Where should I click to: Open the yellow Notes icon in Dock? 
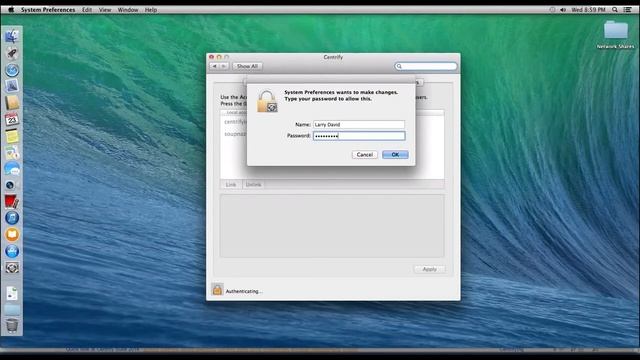tap(12, 136)
